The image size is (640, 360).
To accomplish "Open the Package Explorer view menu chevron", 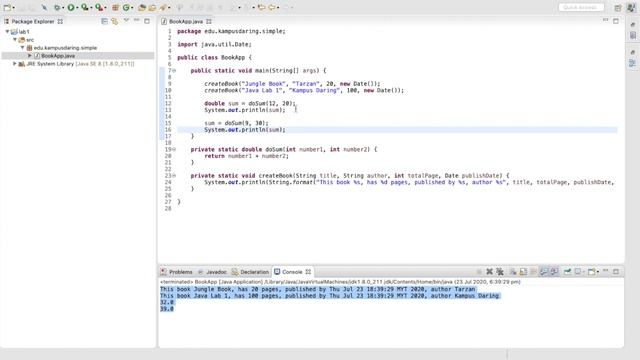I will coord(126,20).
